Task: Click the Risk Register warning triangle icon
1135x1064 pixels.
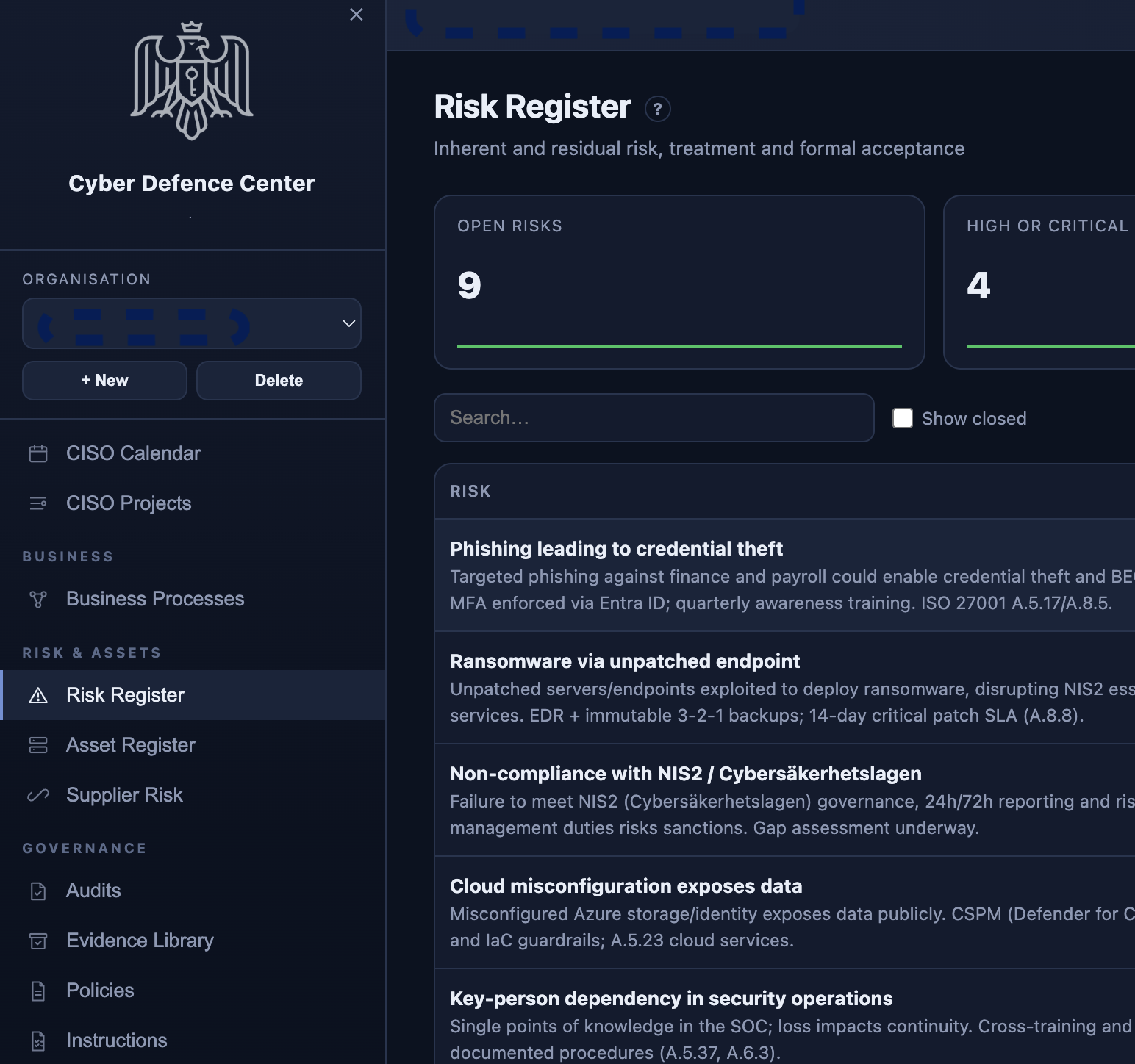Action: [x=38, y=695]
